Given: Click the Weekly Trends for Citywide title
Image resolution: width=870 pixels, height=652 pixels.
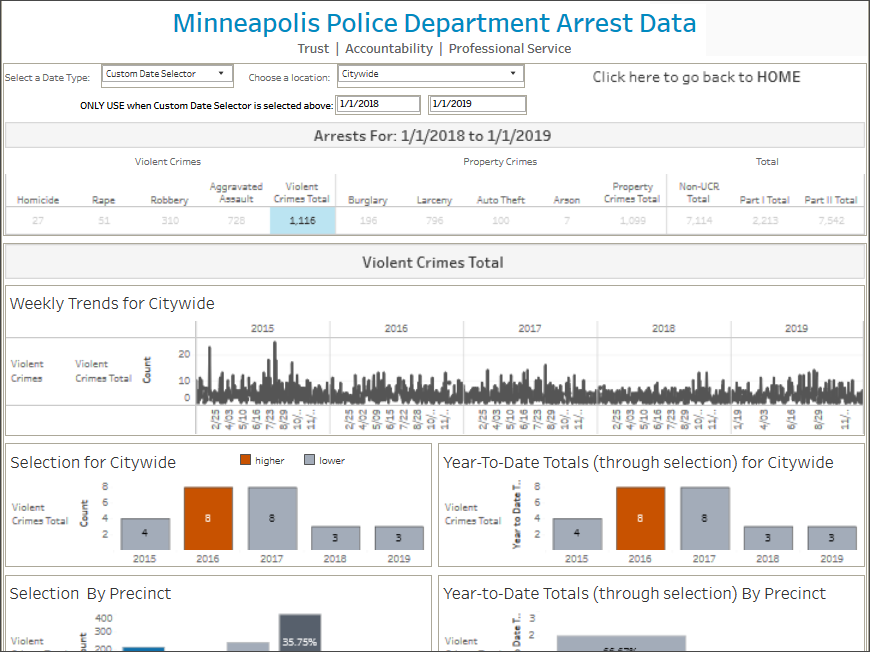Looking at the screenshot, I should (112, 304).
